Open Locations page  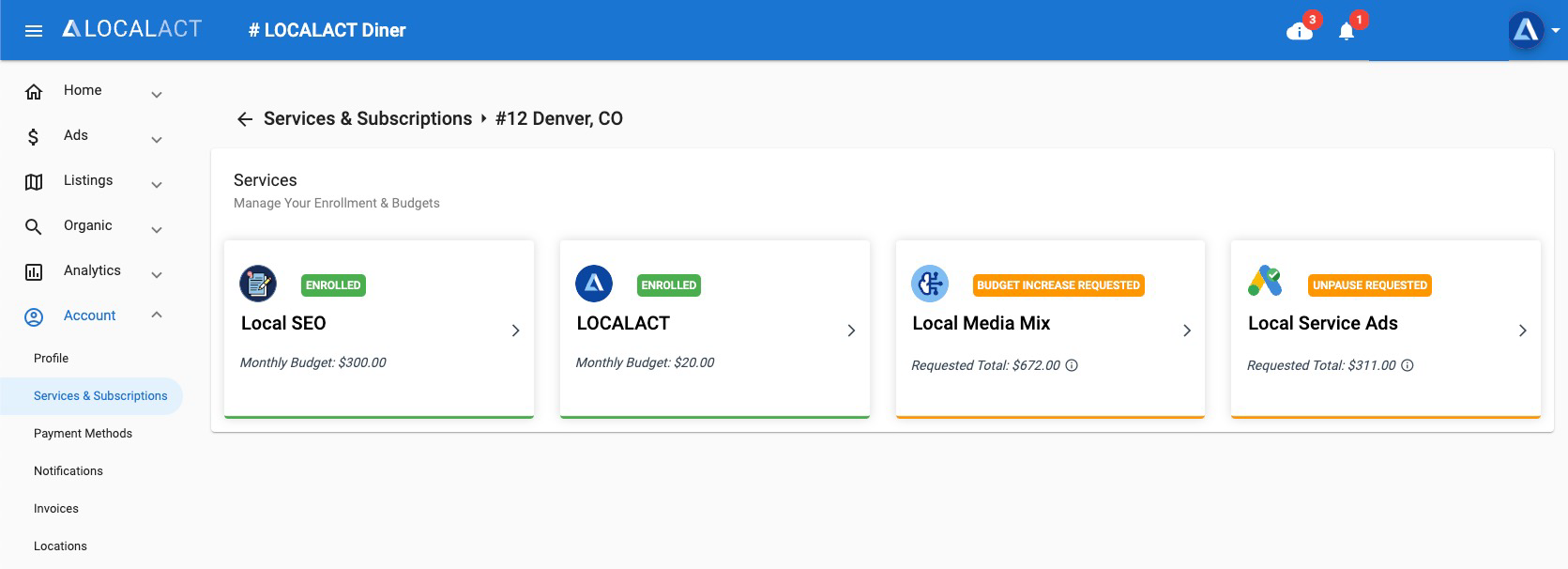[60, 546]
